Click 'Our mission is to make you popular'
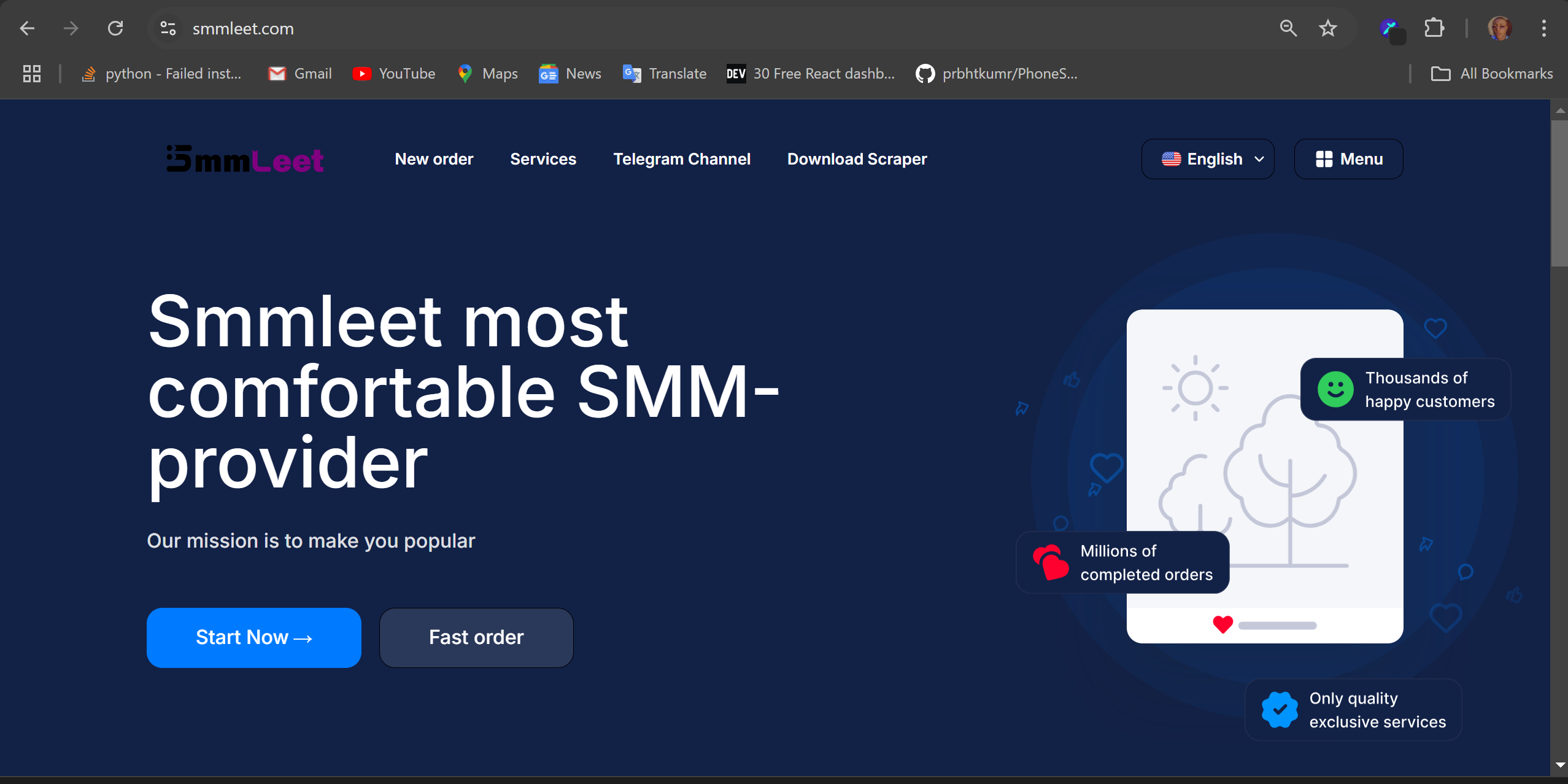The image size is (1568, 784). click(x=311, y=541)
